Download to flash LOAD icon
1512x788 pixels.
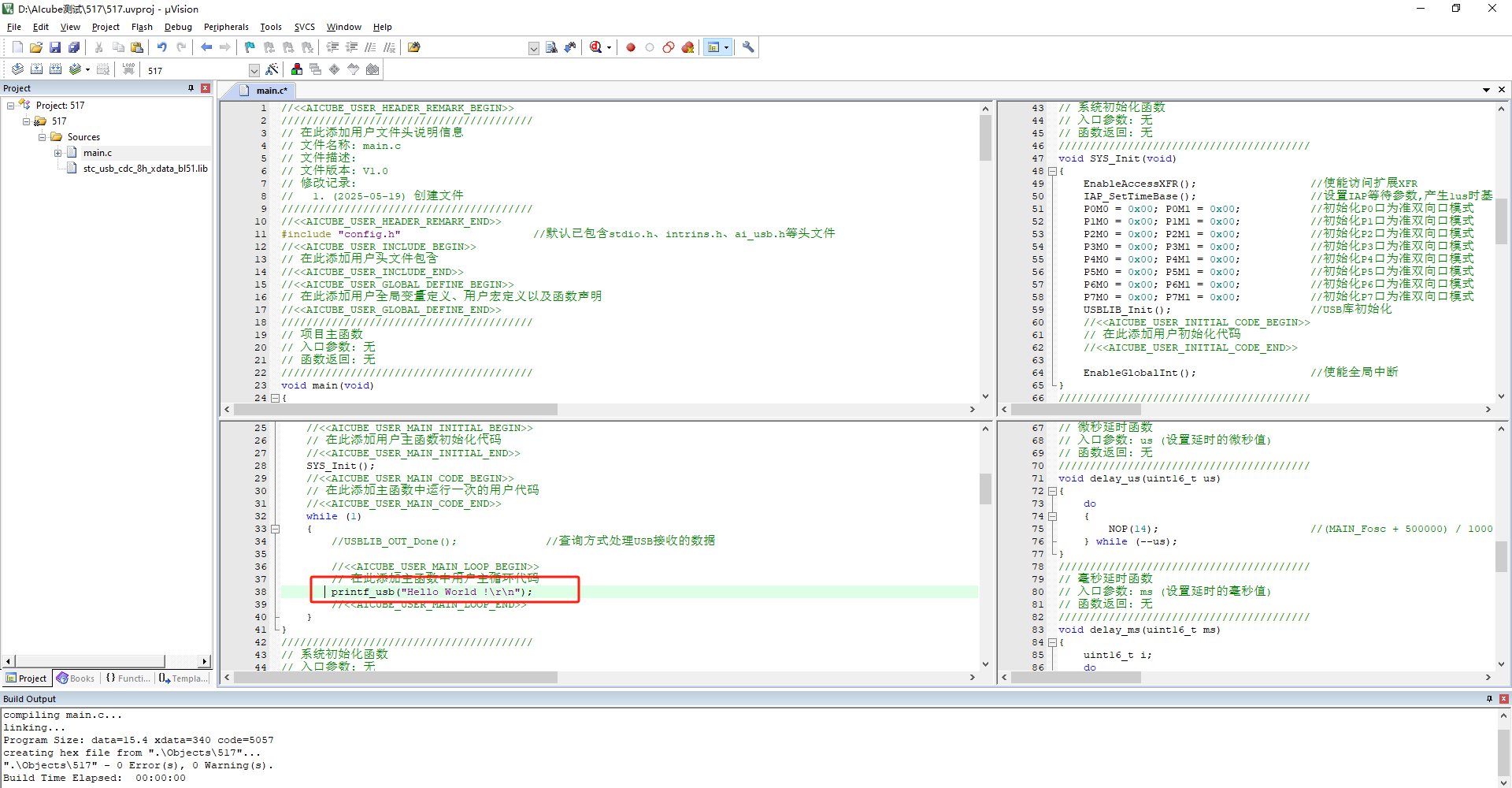(x=128, y=69)
